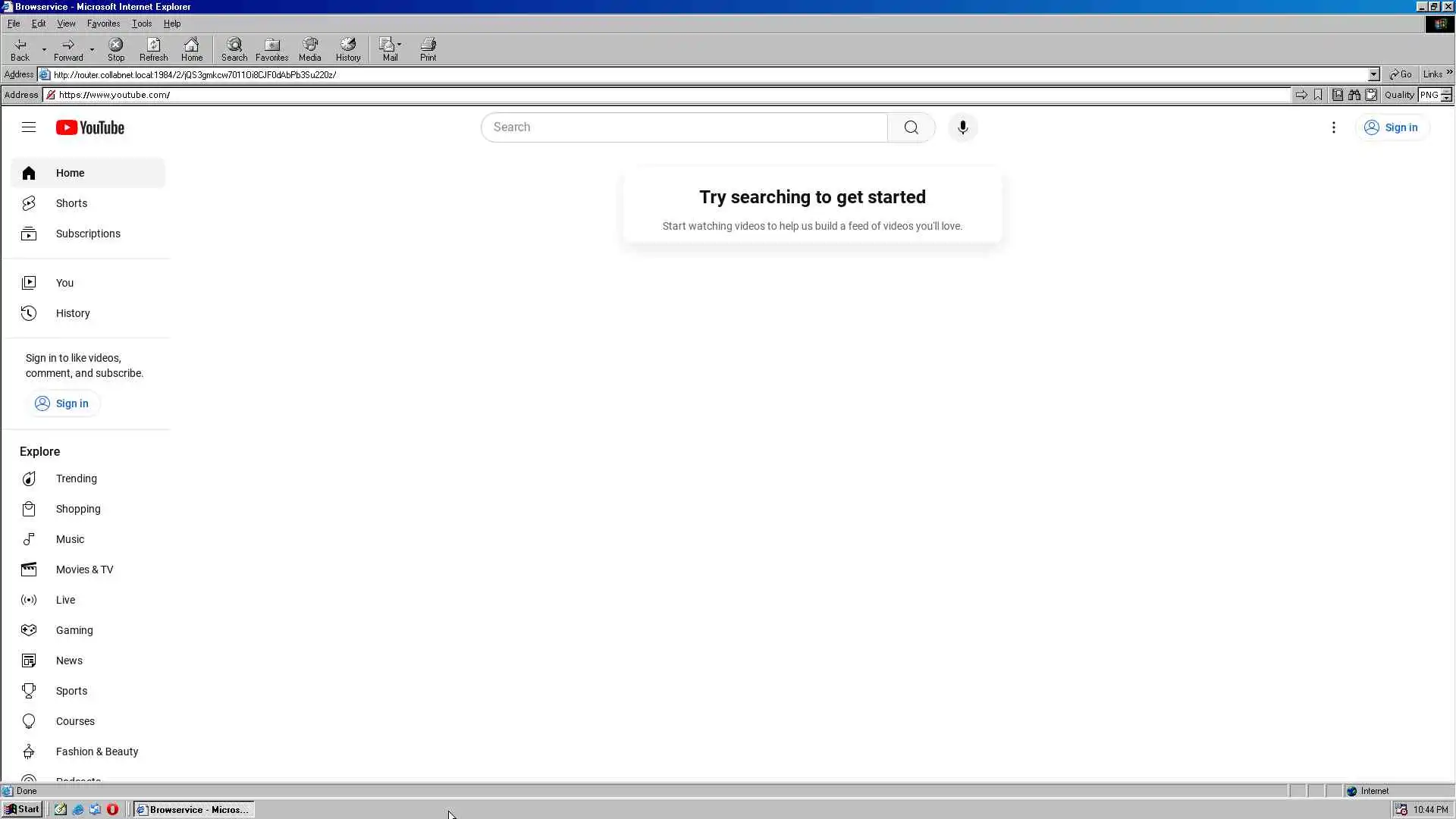Start voice search with the microphone icon

coord(962,127)
